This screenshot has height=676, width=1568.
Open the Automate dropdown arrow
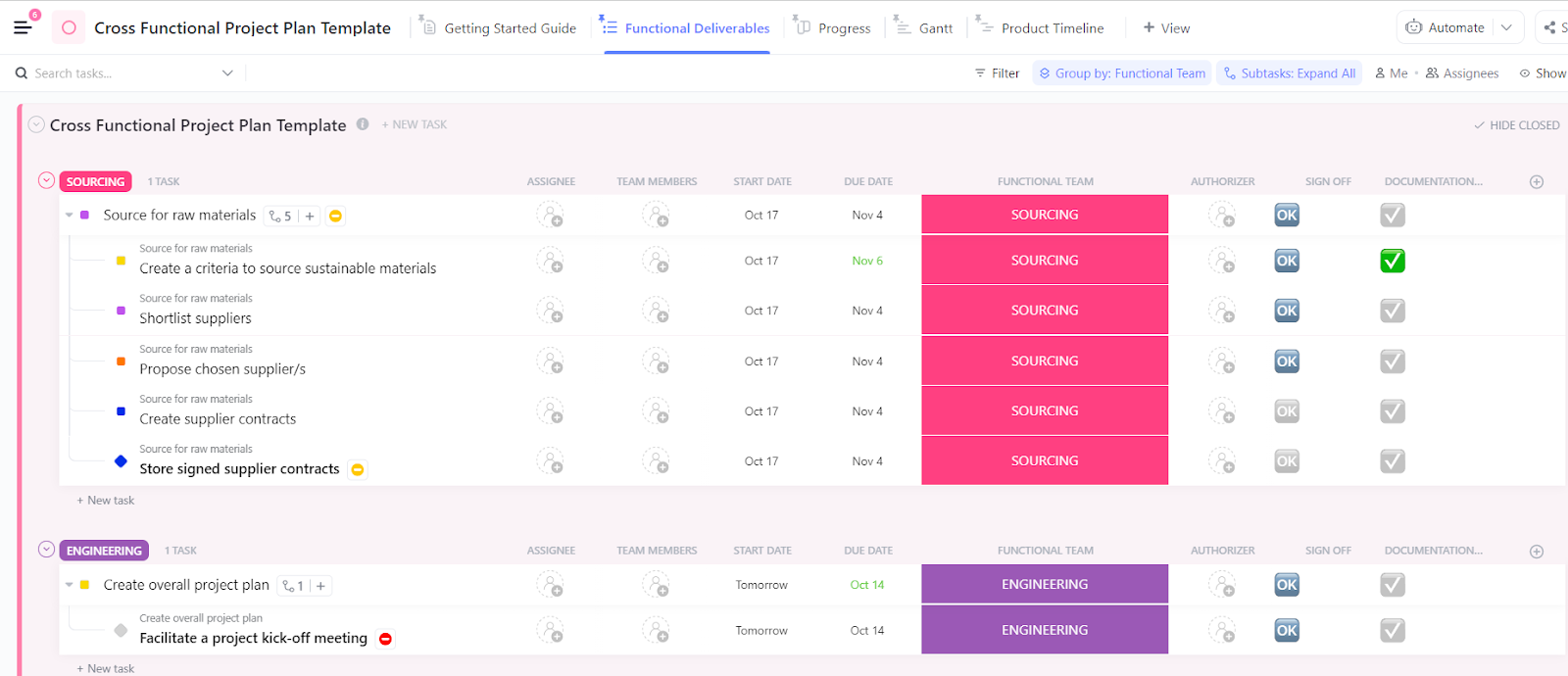click(1506, 27)
